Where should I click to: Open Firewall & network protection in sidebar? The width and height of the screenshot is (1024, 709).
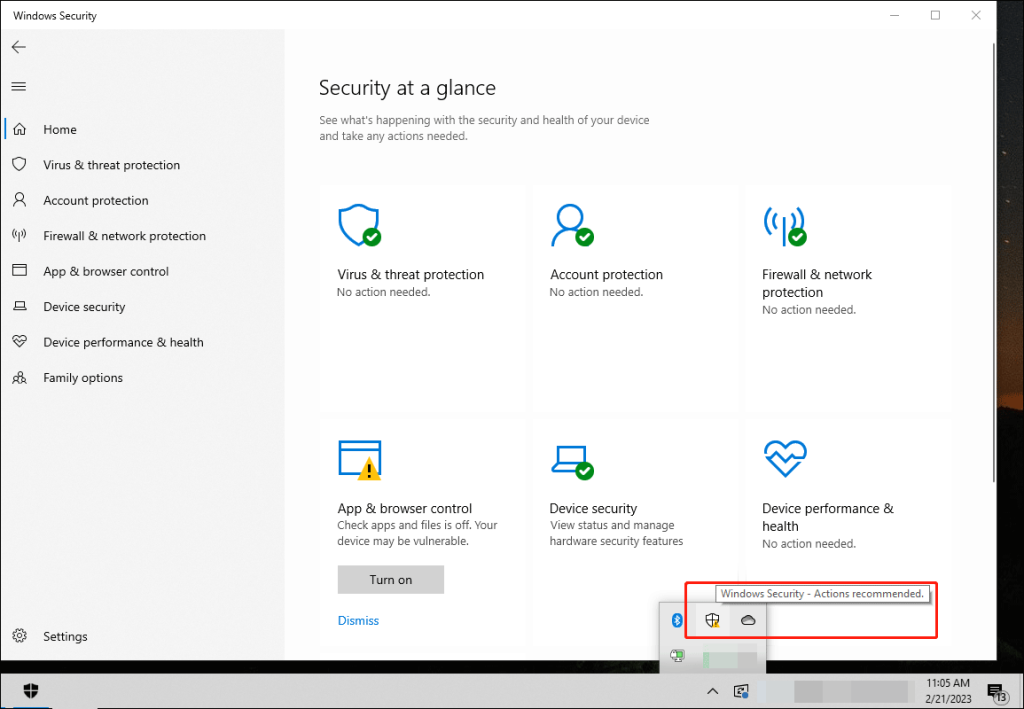124,236
